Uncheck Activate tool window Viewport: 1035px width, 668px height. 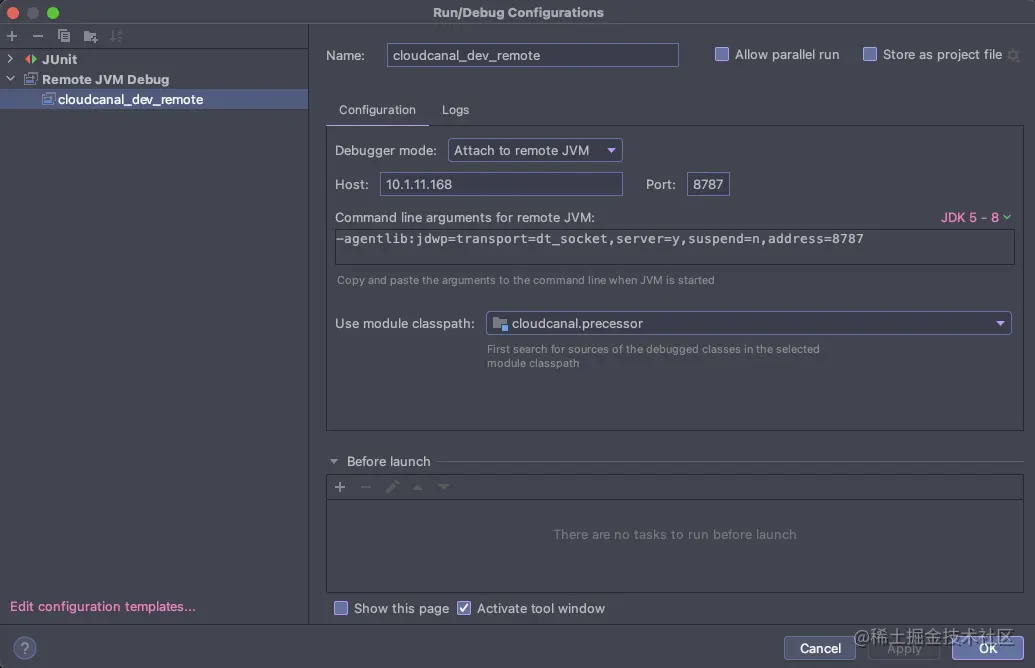point(464,608)
